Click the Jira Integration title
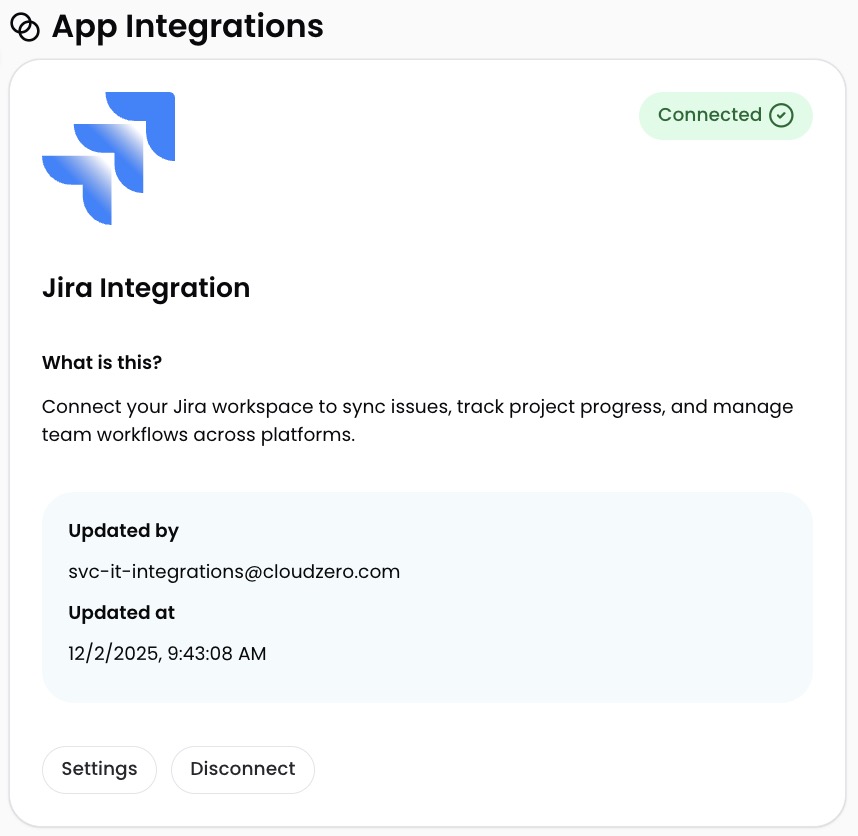Image resolution: width=858 pixels, height=836 pixels. tap(146, 288)
